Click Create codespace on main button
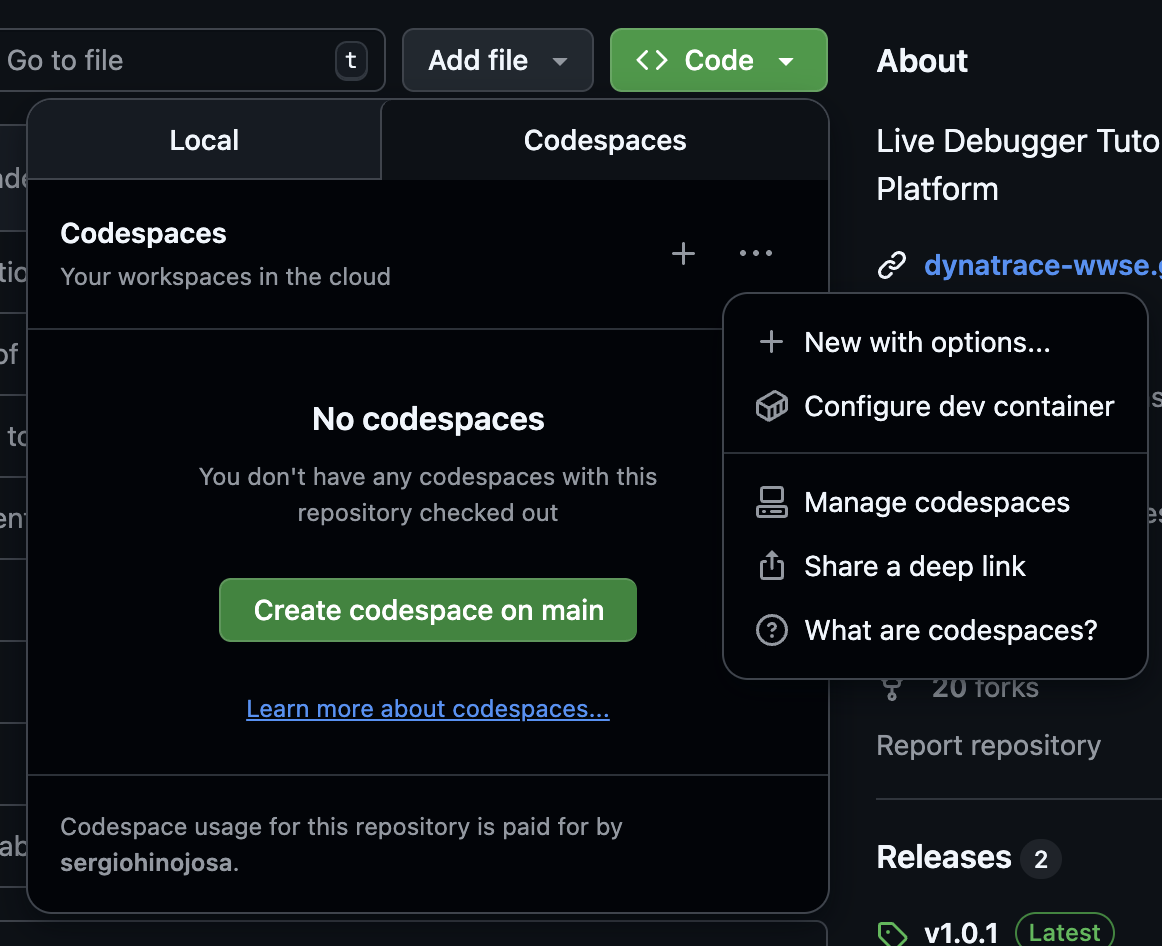 [x=428, y=610]
